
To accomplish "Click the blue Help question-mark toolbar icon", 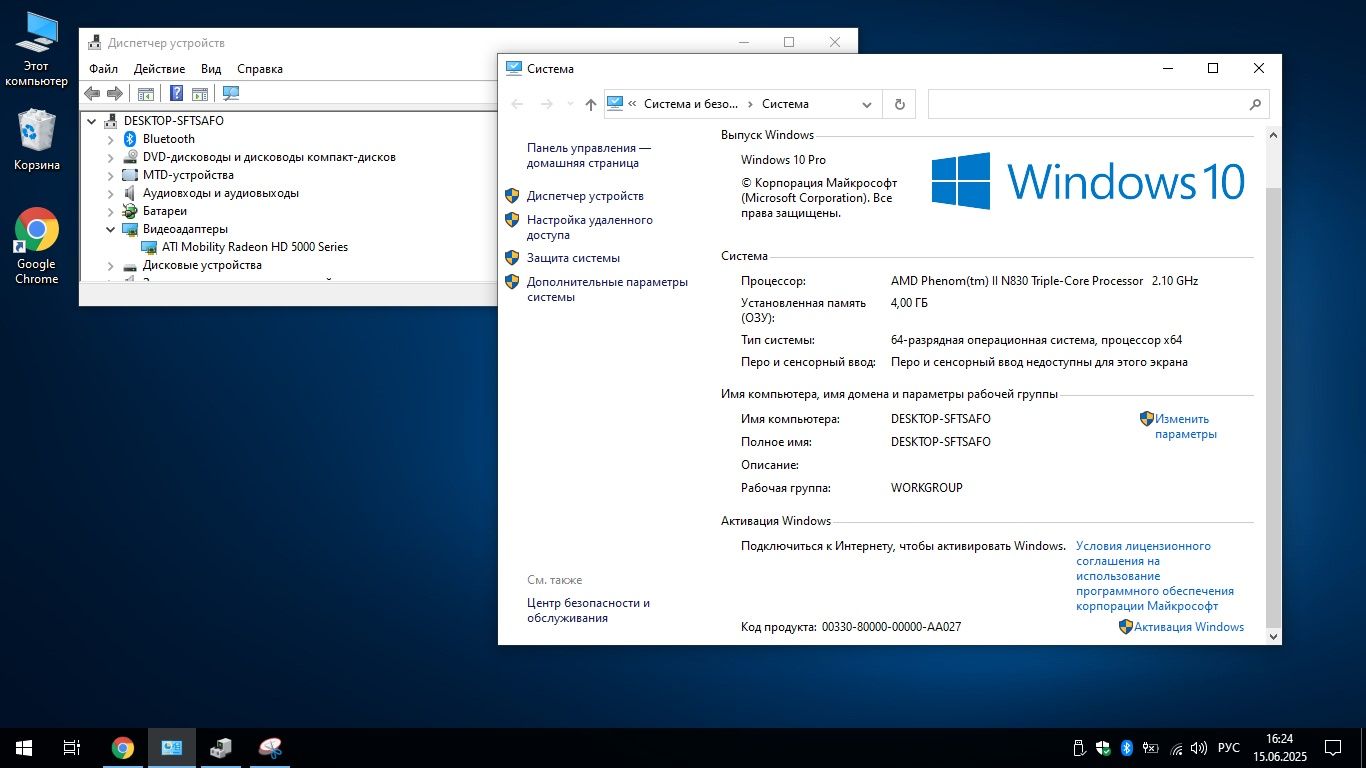I will click(176, 93).
